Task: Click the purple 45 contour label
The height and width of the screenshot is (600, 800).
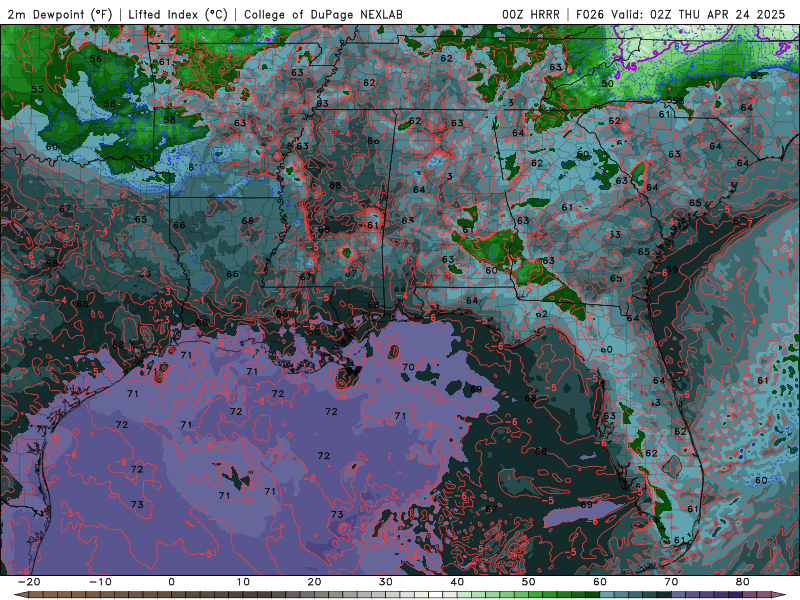Action: click(x=631, y=66)
